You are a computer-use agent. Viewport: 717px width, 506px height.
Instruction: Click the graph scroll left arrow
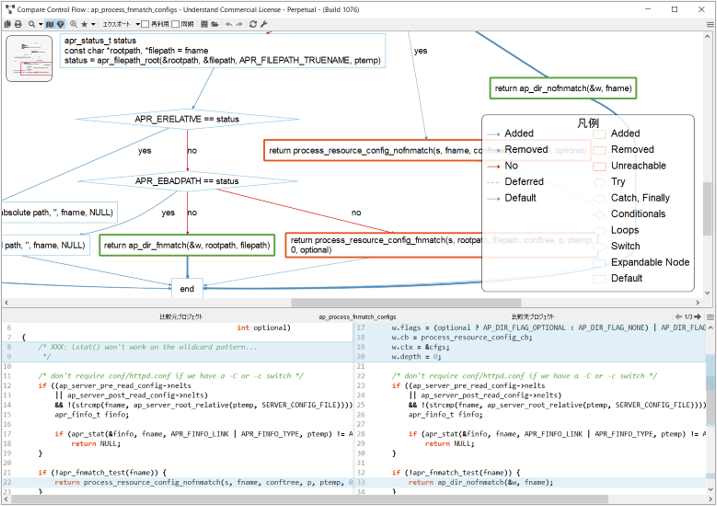click(x=6, y=303)
